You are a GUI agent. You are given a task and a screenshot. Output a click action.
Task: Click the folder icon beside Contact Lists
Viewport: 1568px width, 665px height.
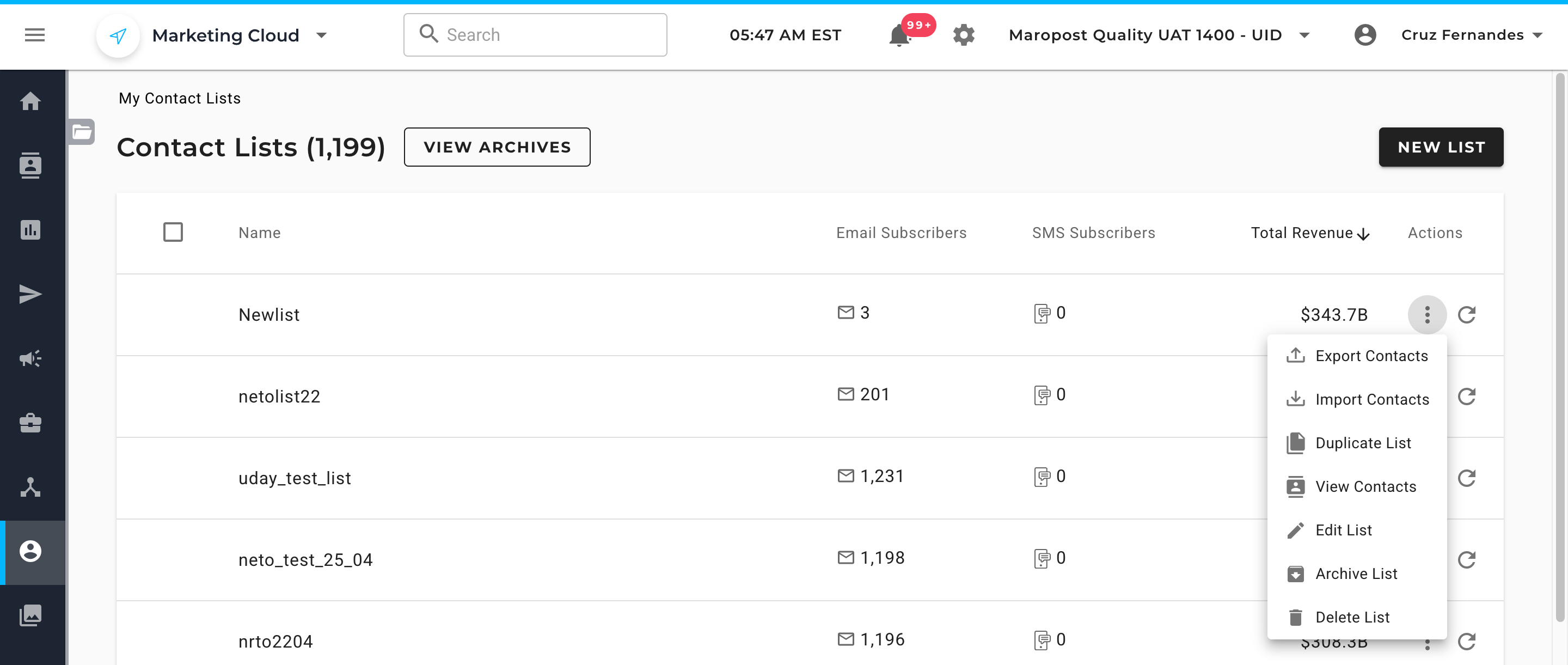[x=82, y=132]
